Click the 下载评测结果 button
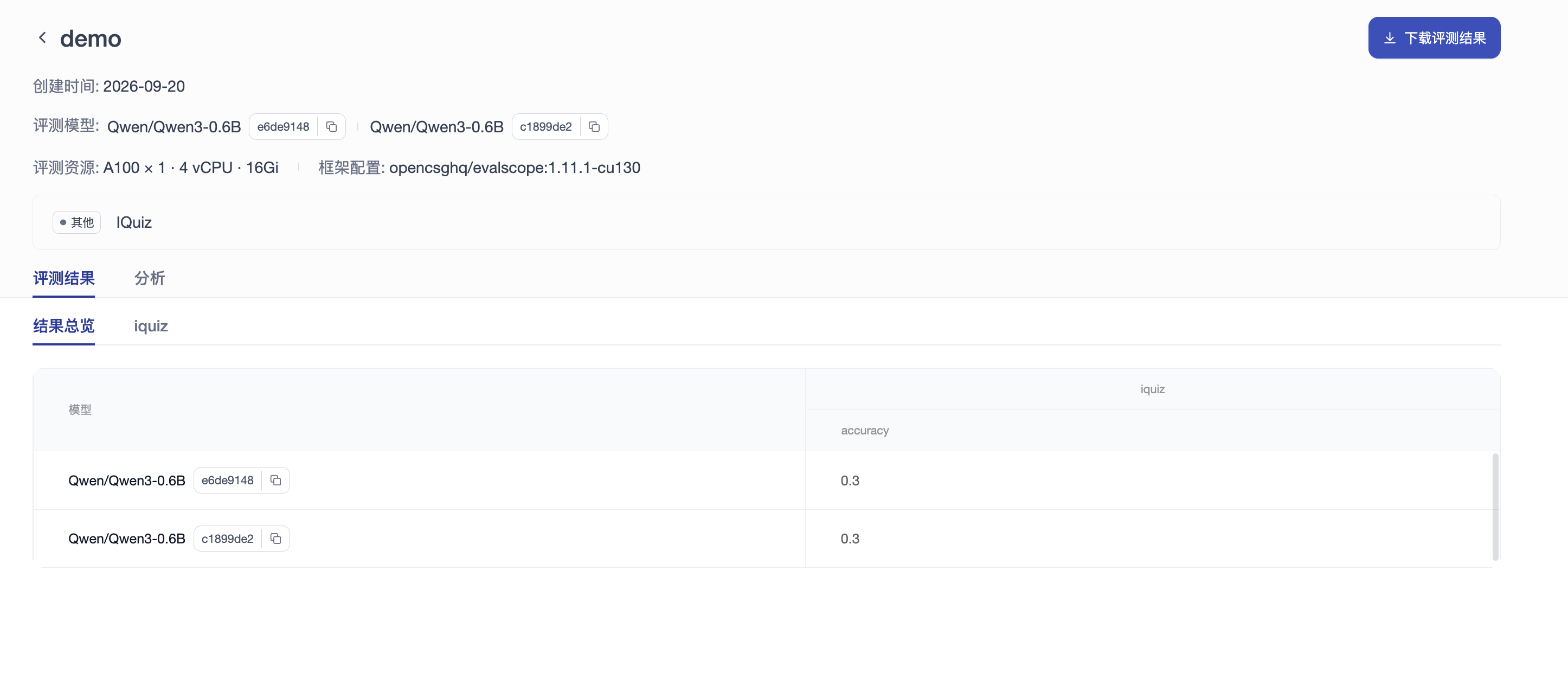This screenshot has height=679, width=1568. (x=1434, y=38)
